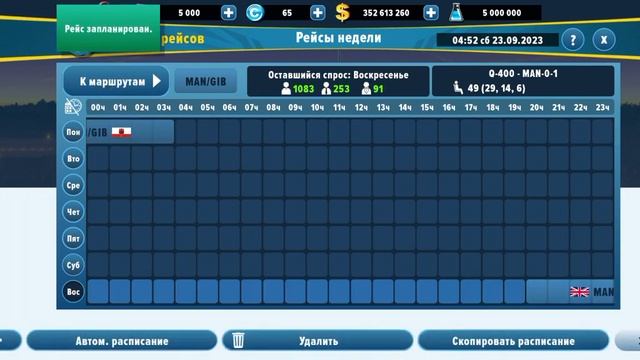The width and height of the screenshot is (640, 360).
Task: Click the Thursday 02ч schedule cell
Action: tap(142, 212)
